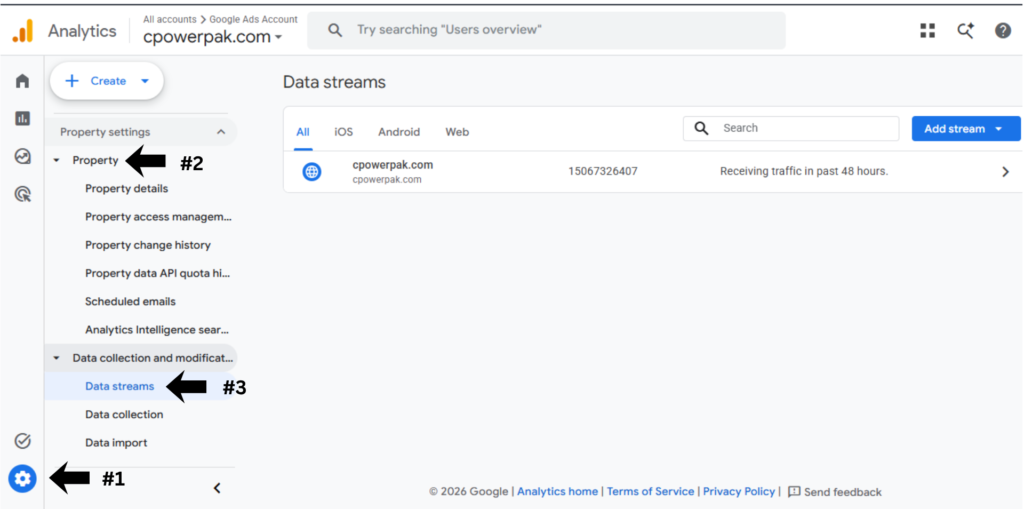Click stream ID 15067326407
Screen dimensions: 1024x509
pos(603,171)
